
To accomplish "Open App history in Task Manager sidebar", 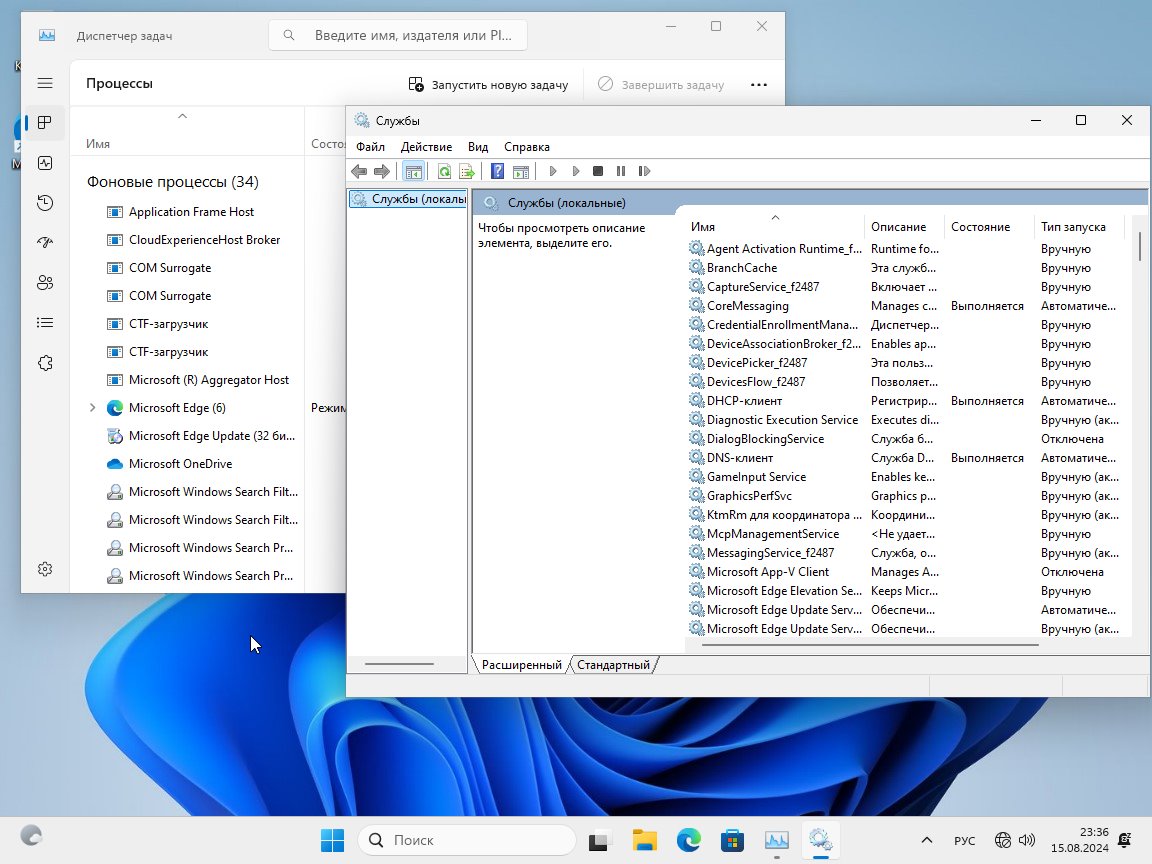I will (44, 203).
